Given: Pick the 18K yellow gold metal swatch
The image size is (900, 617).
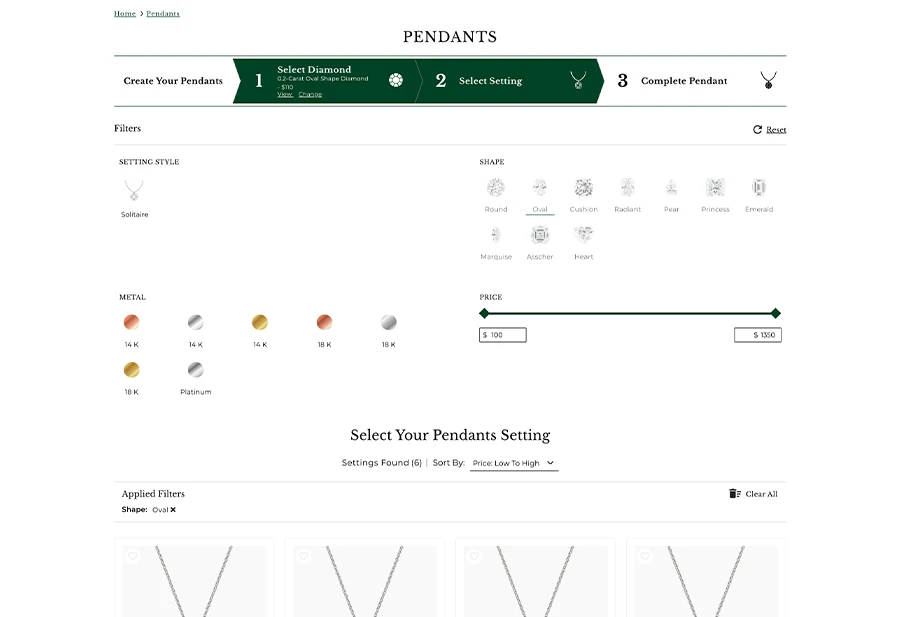Looking at the screenshot, I should point(131,370).
